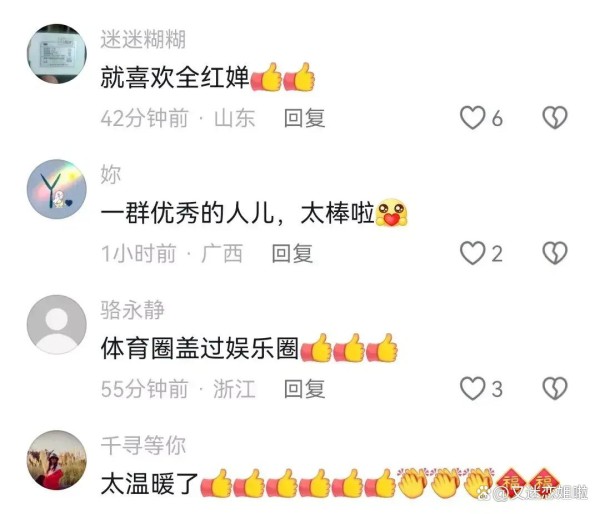Open 迷迷糊糊's profile avatar

click(x=57, y=53)
